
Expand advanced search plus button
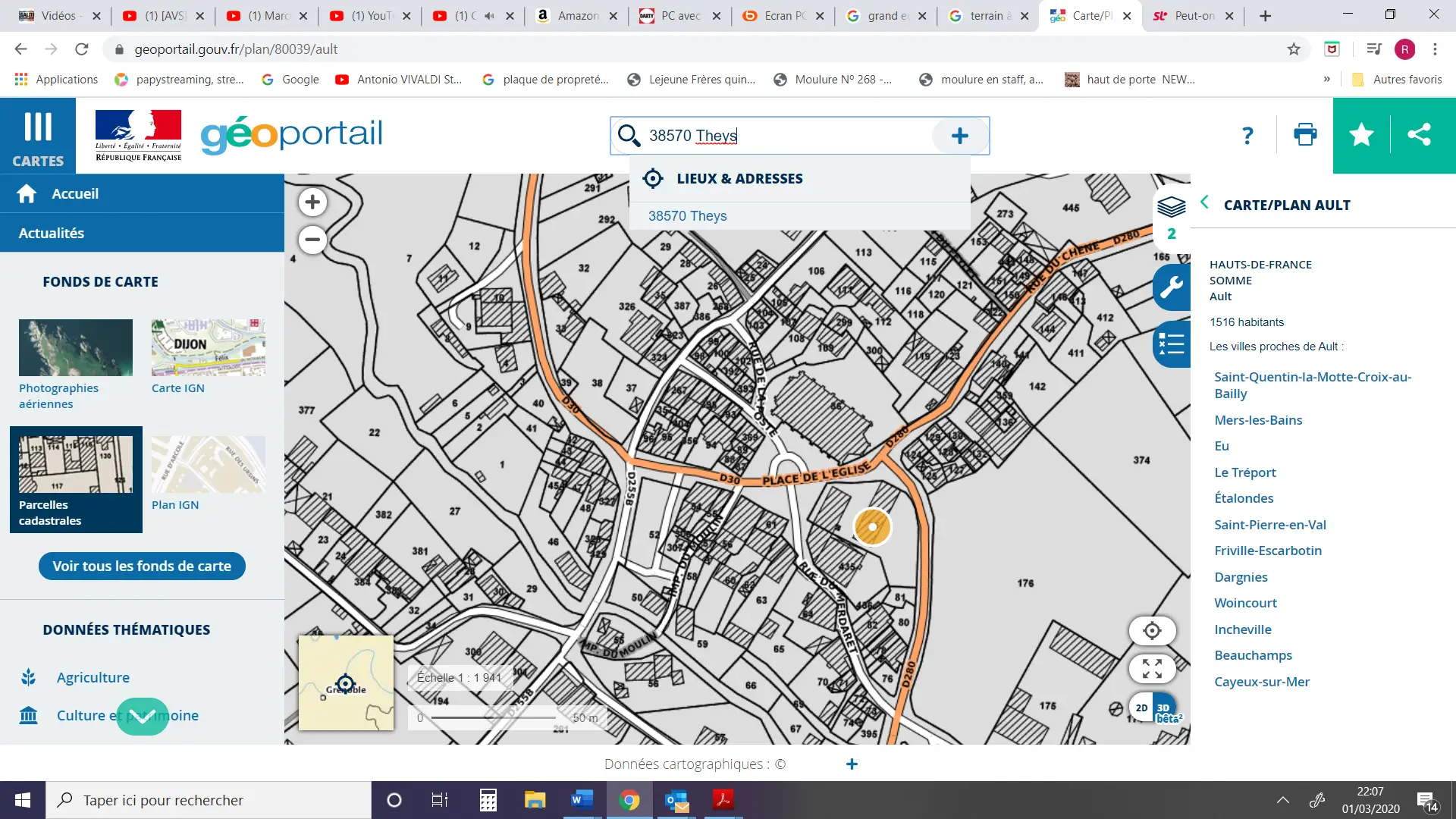[x=959, y=136]
